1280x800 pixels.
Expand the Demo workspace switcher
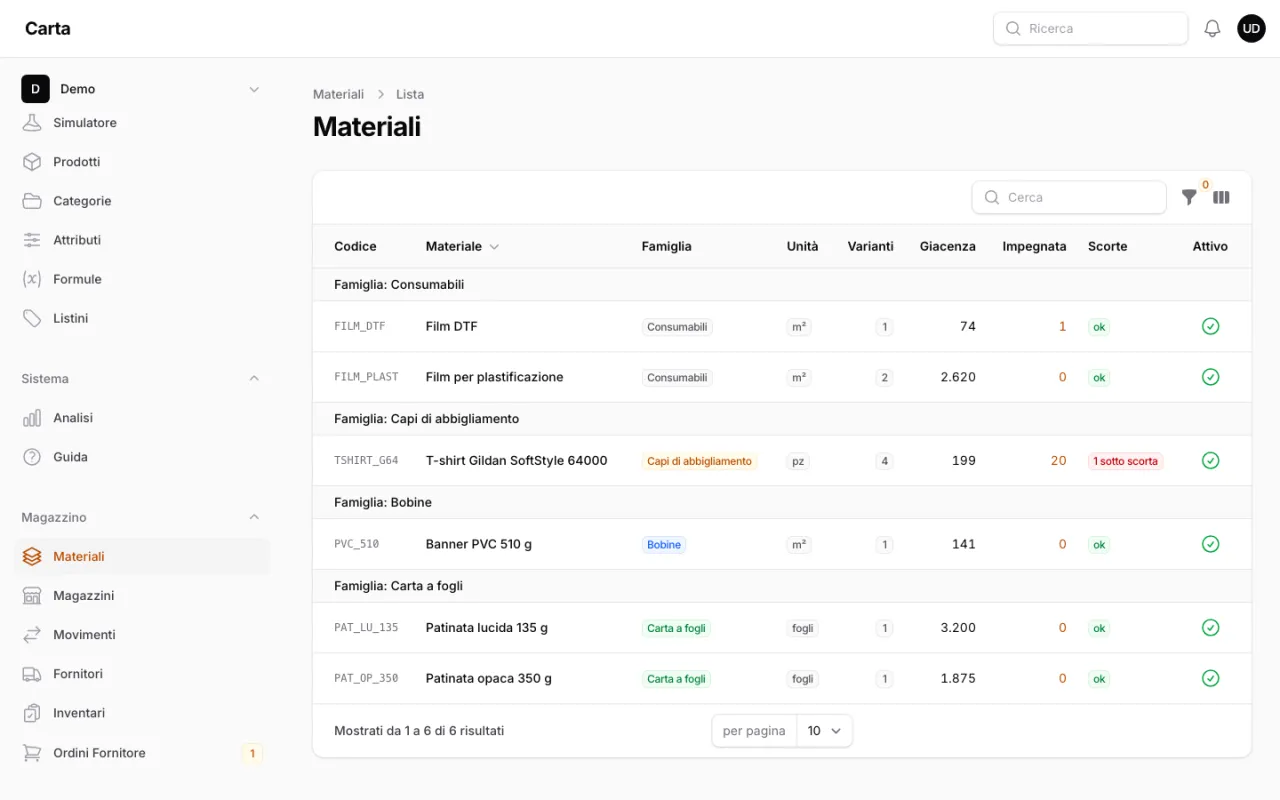[142, 89]
